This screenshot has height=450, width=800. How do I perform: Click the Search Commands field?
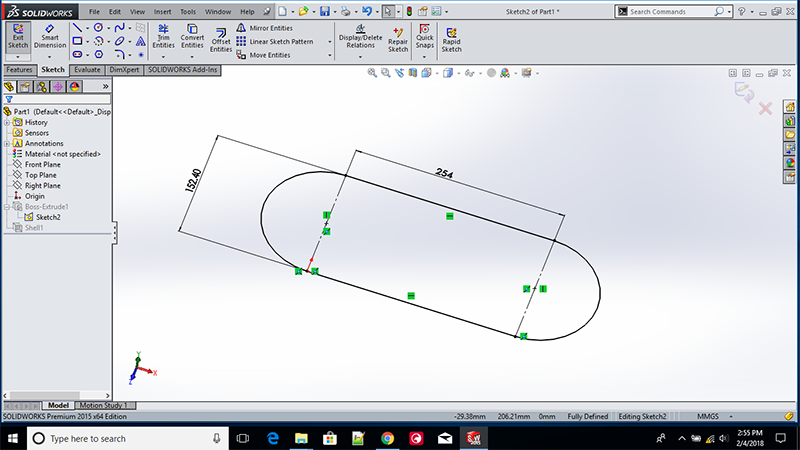(x=671, y=11)
